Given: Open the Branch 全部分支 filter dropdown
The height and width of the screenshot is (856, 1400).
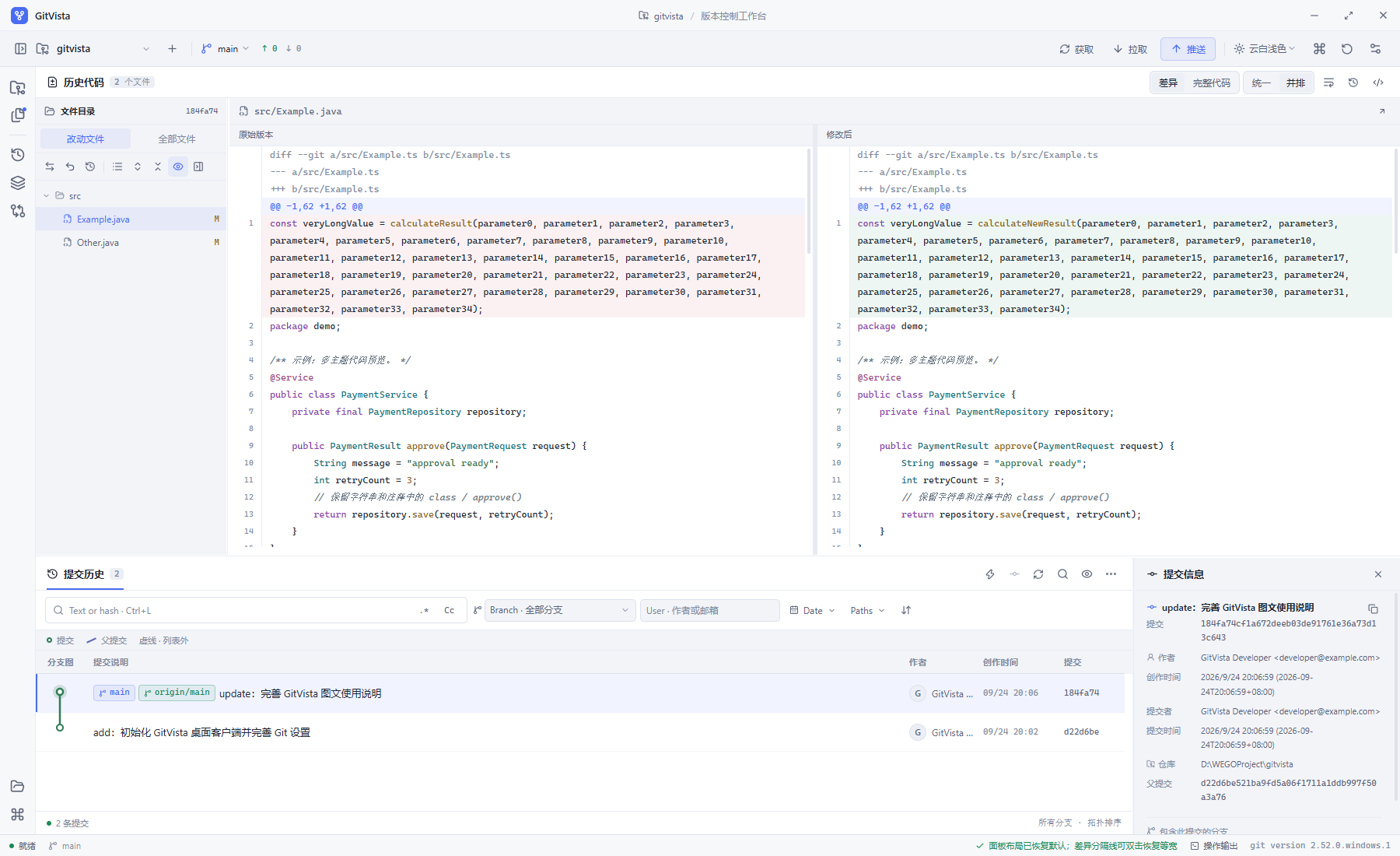Looking at the screenshot, I should click(559, 610).
